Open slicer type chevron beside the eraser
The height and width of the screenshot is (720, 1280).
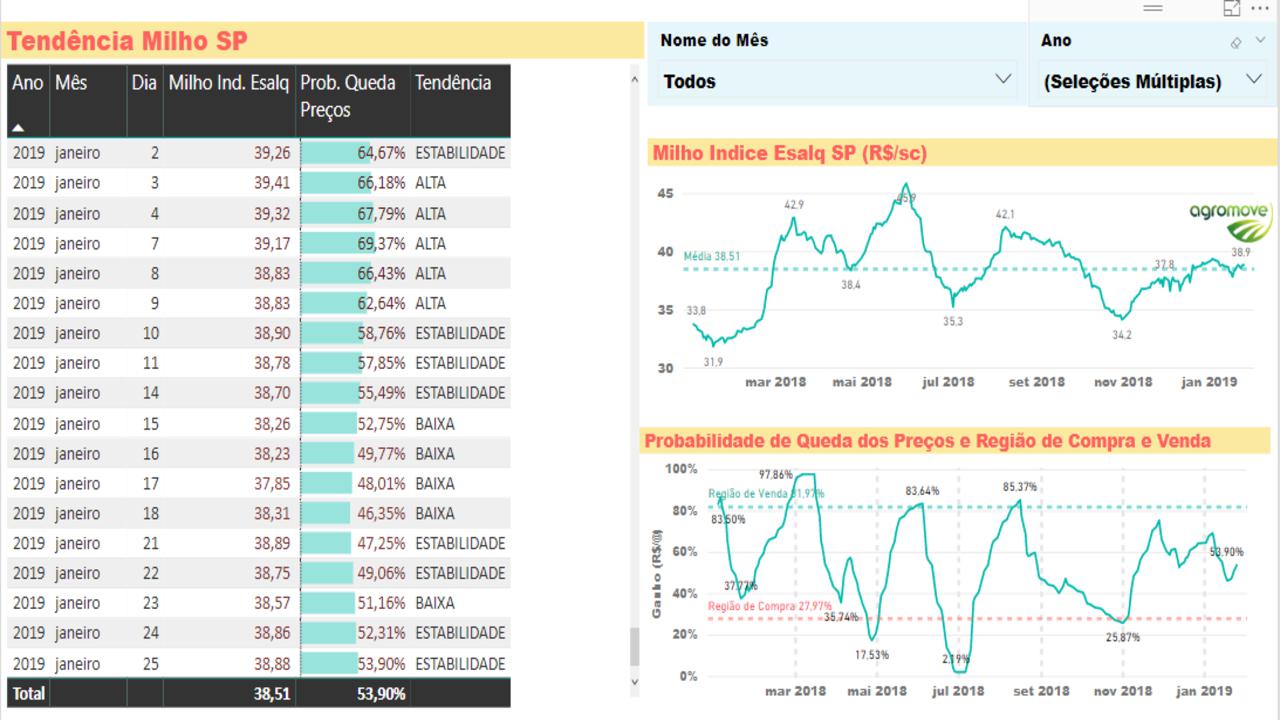(1260, 41)
